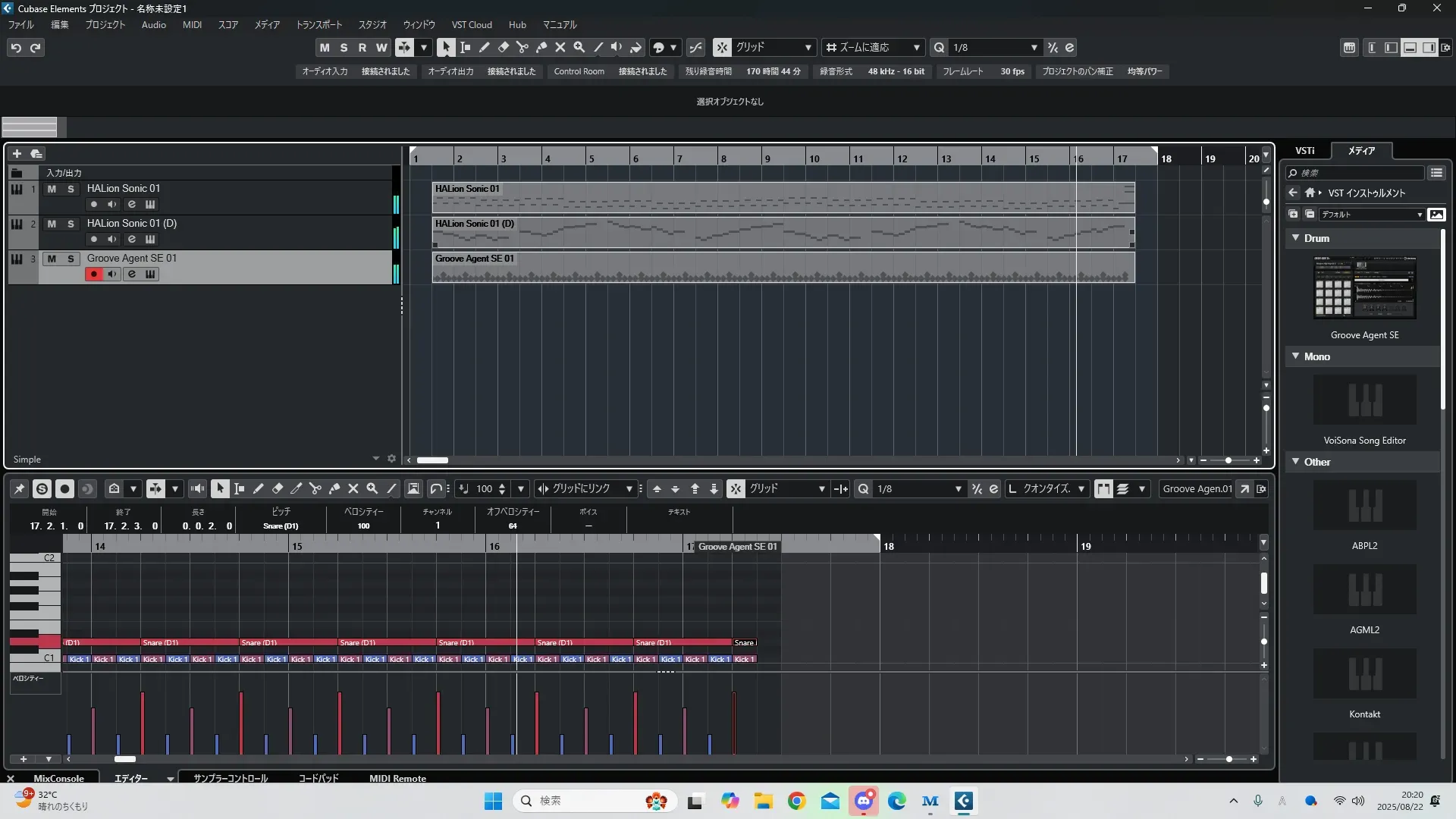Select the Zoom magnifier tool in main toolbar
This screenshot has height=819, width=1456.
[579, 47]
